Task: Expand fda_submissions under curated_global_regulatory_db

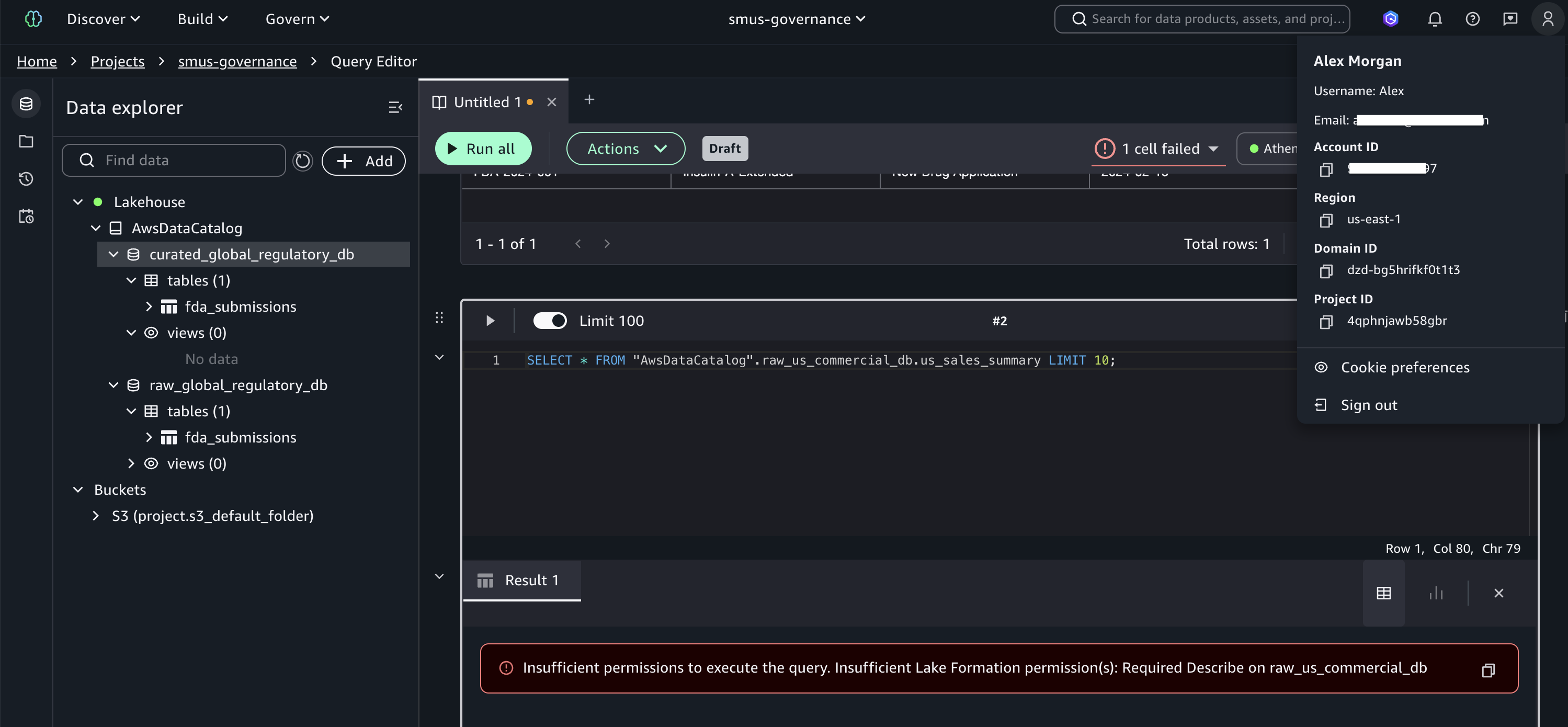Action: coord(149,306)
